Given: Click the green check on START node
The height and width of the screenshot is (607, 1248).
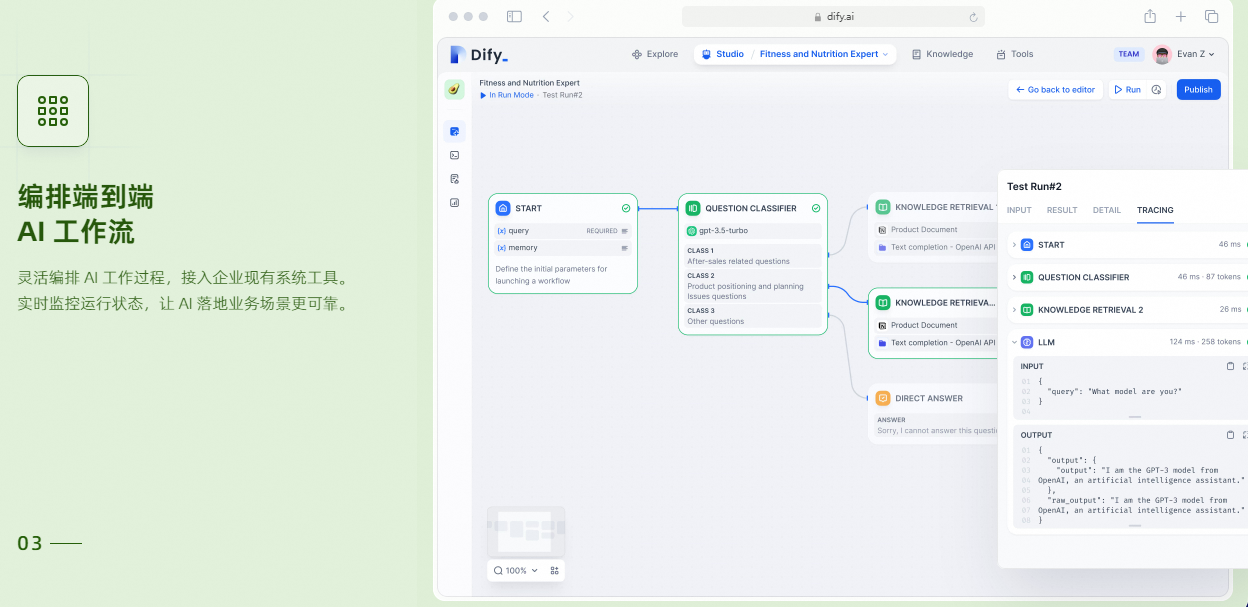Looking at the screenshot, I should 626,208.
